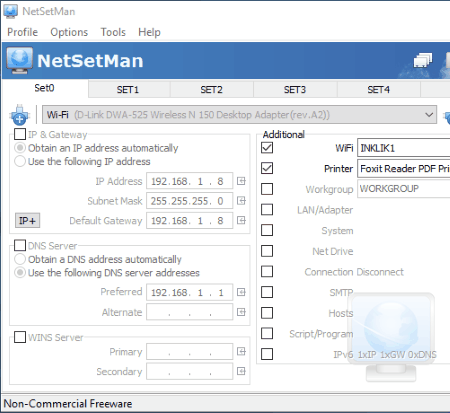Screen dimensions: 450x413
Task: Get current Preferred DNS value icon
Action: coord(241,292)
